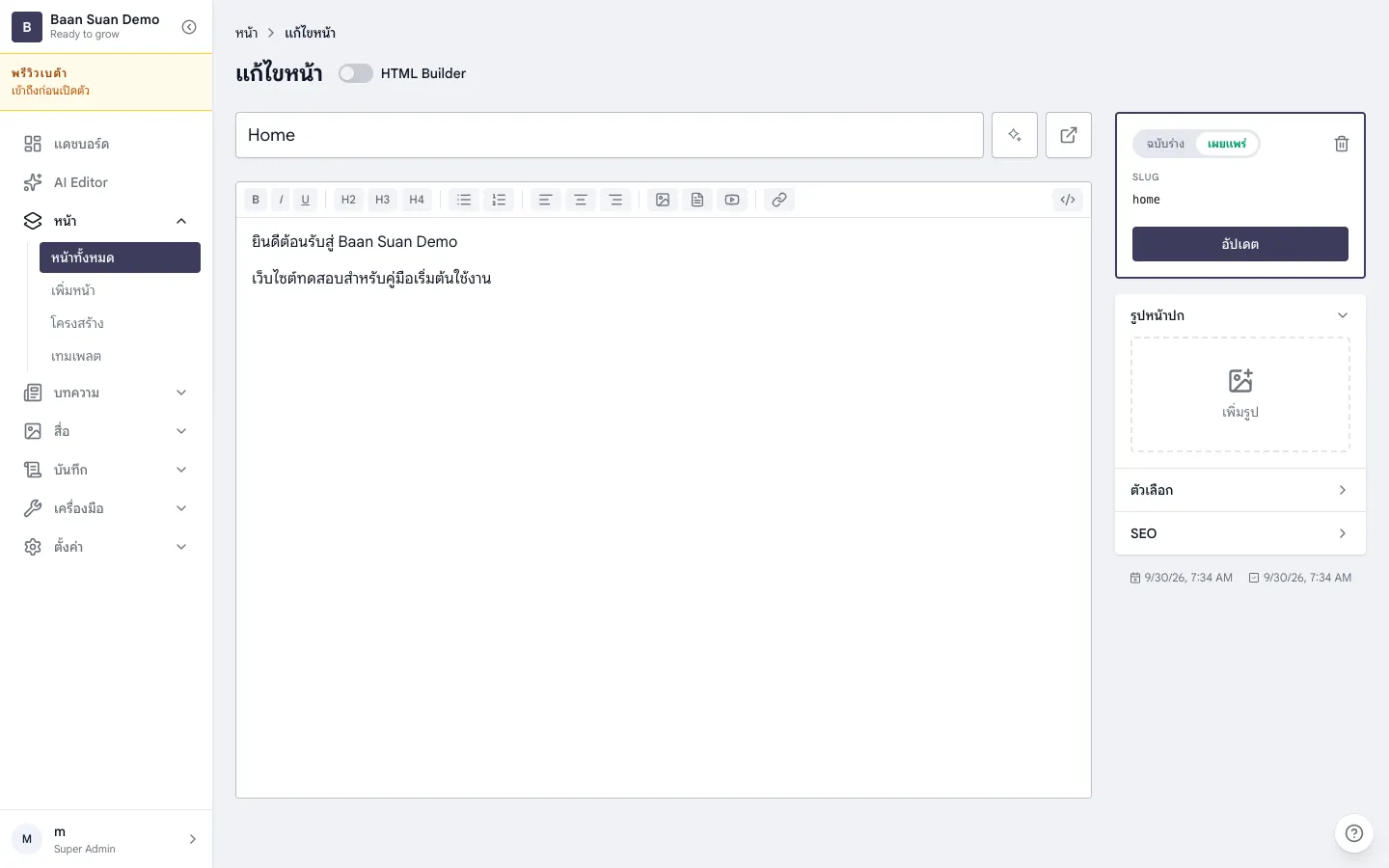Click the add cover image icon
1389x868 pixels.
1240,381
